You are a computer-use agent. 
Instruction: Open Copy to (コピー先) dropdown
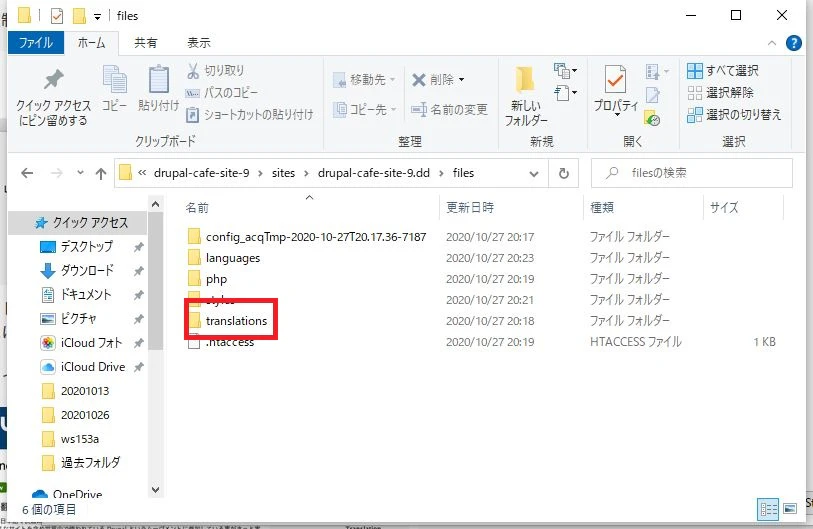(365, 109)
